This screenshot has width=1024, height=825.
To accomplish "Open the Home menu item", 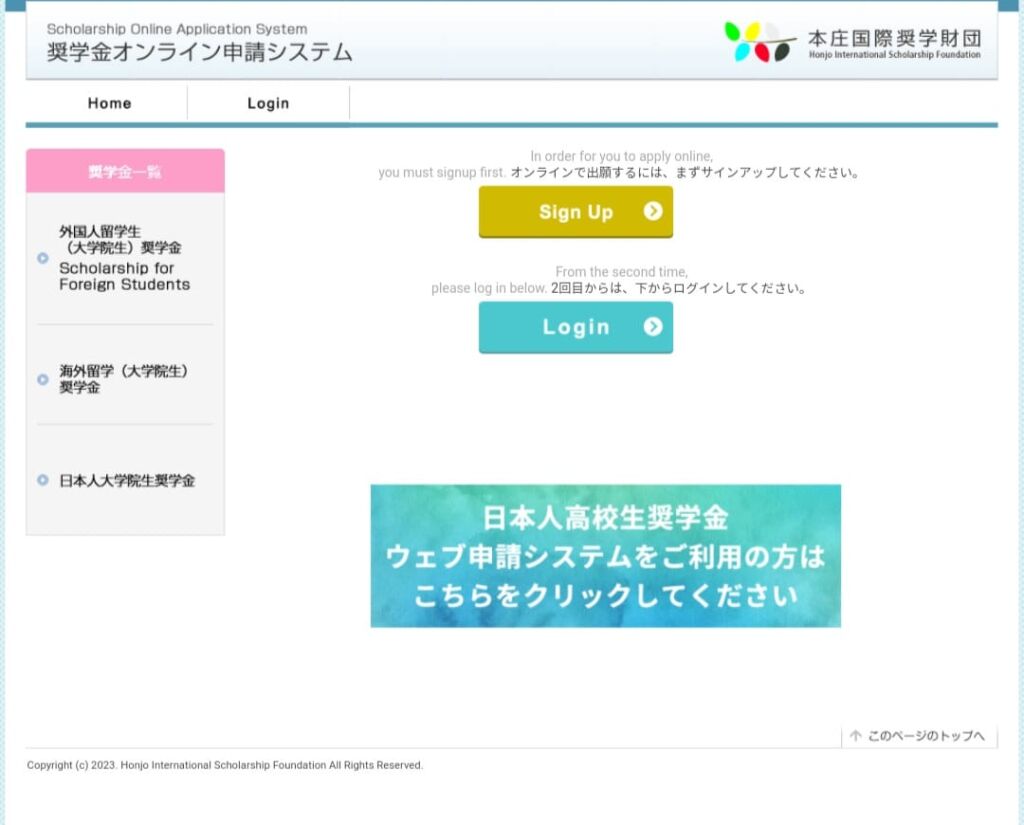I will (x=109, y=103).
